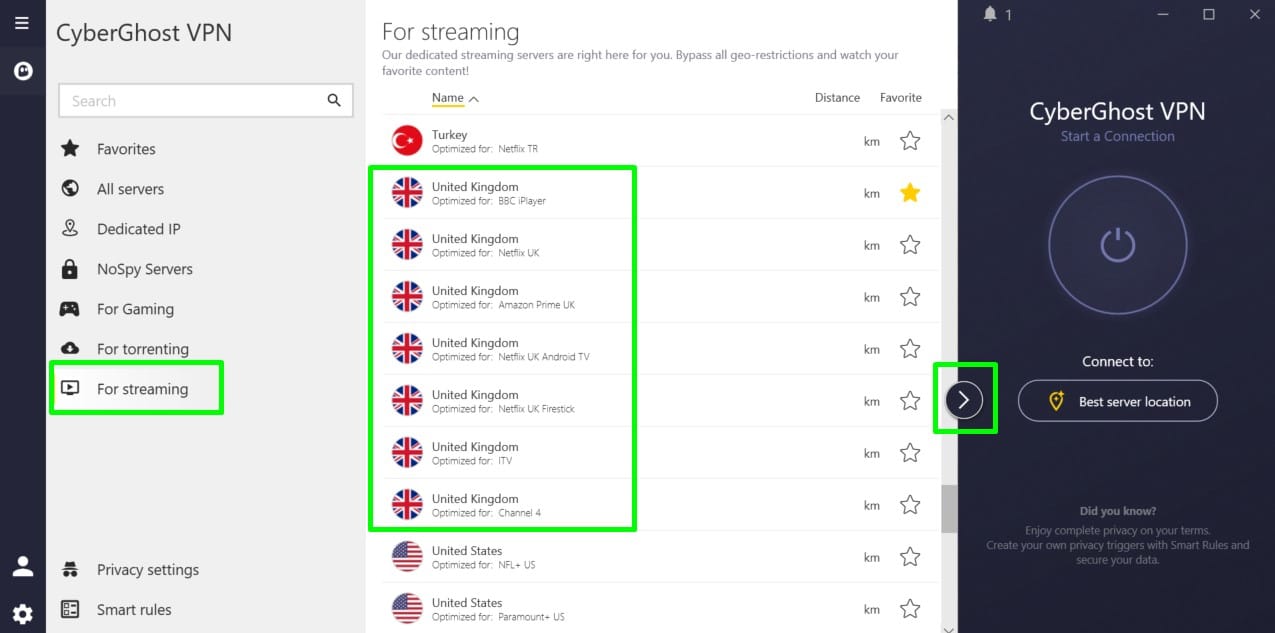This screenshot has height=633, width=1275.
Task: Click the search magnifier icon
Action: (x=334, y=100)
